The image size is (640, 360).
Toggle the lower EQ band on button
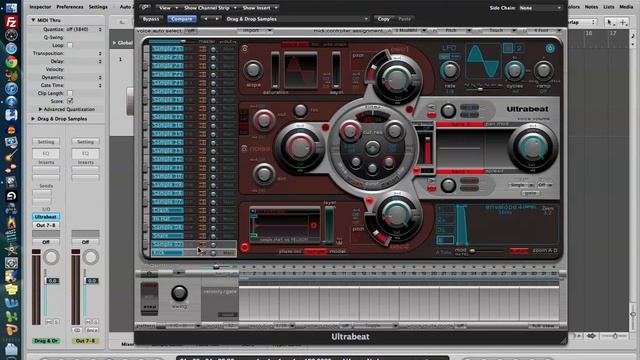pyautogui.click(x=431, y=188)
